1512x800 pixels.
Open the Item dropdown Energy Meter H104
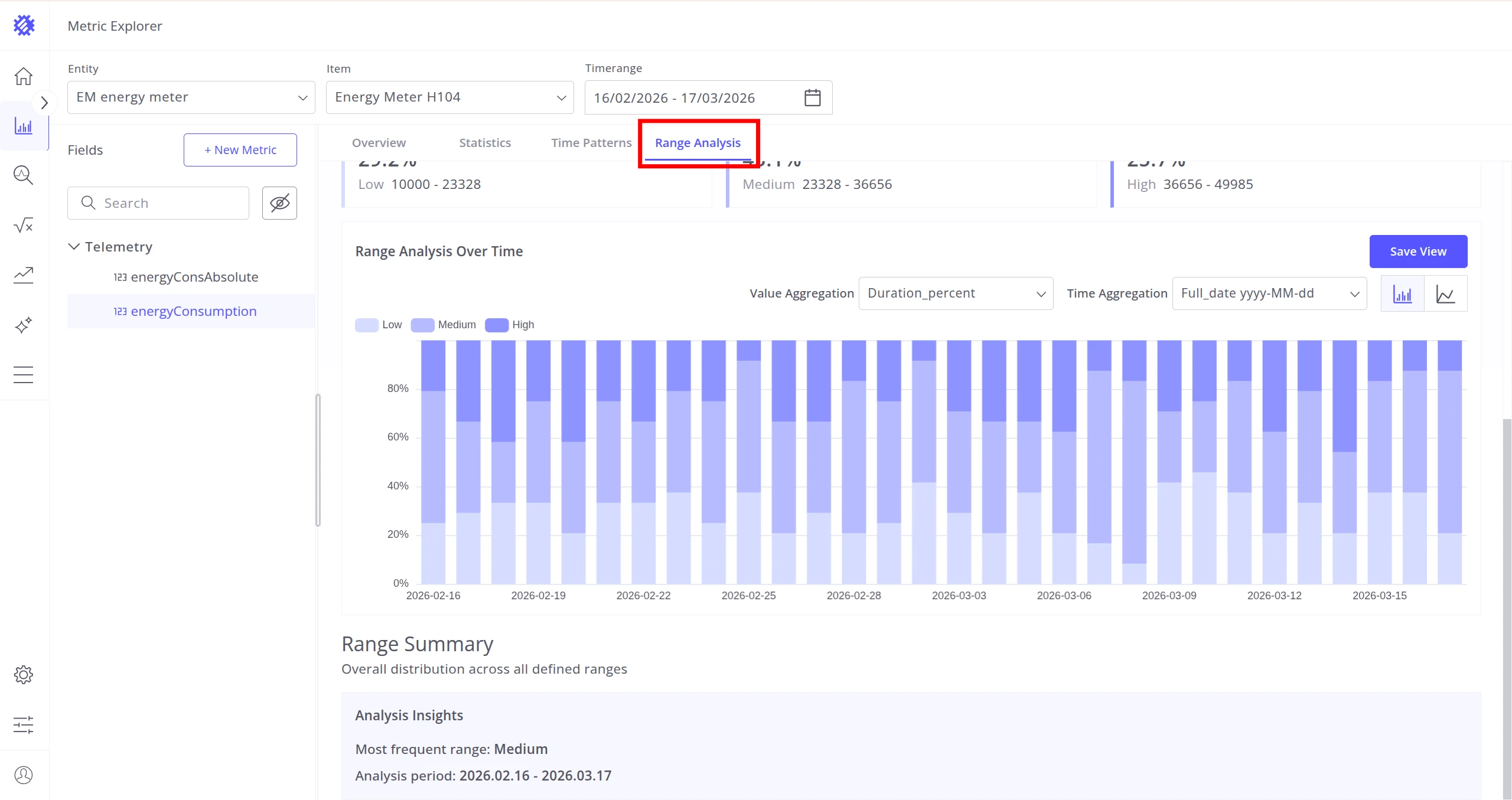[450, 97]
